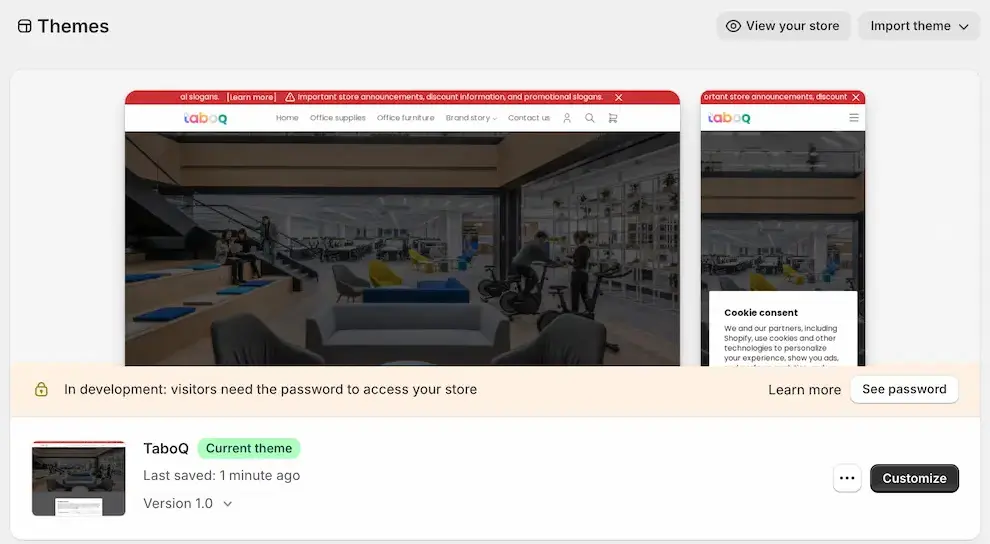Screen dimensions: 990x544
Task: Click the TaboQ logo in desktop preview
Action: (206, 118)
